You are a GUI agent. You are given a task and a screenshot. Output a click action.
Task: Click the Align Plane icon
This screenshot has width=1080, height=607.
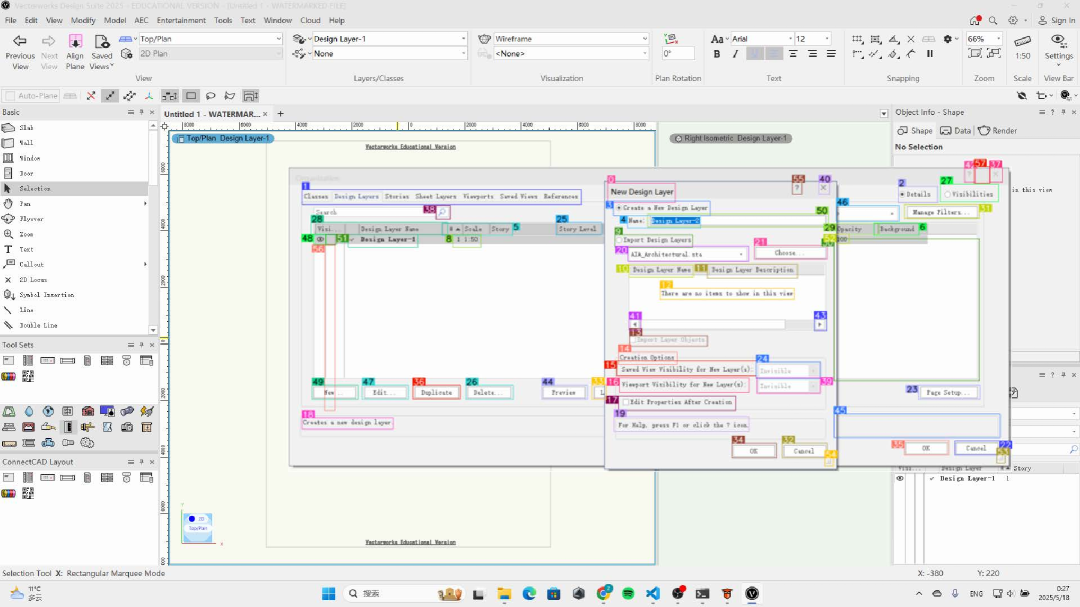pos(75,41)
